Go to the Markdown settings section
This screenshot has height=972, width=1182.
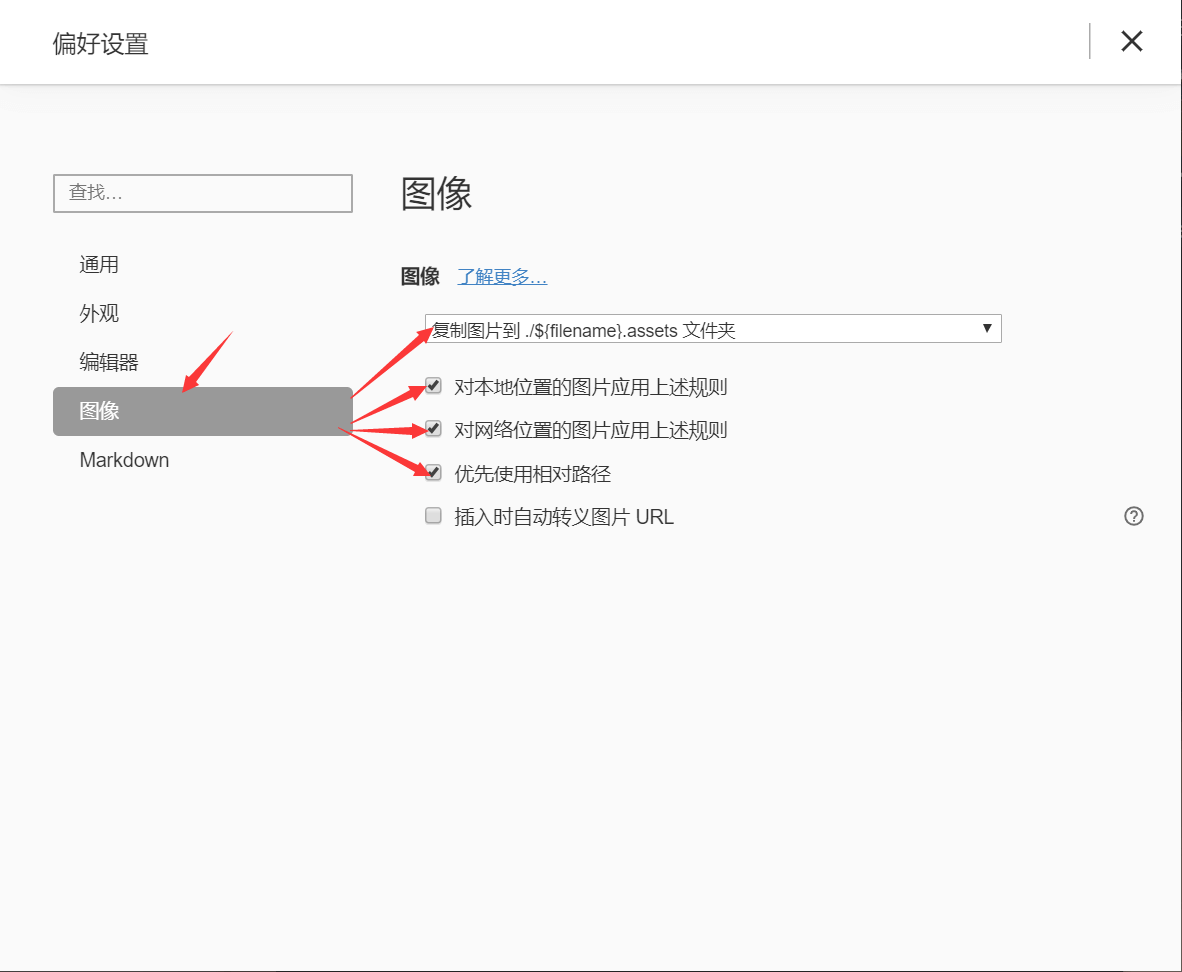click(124, 460)
